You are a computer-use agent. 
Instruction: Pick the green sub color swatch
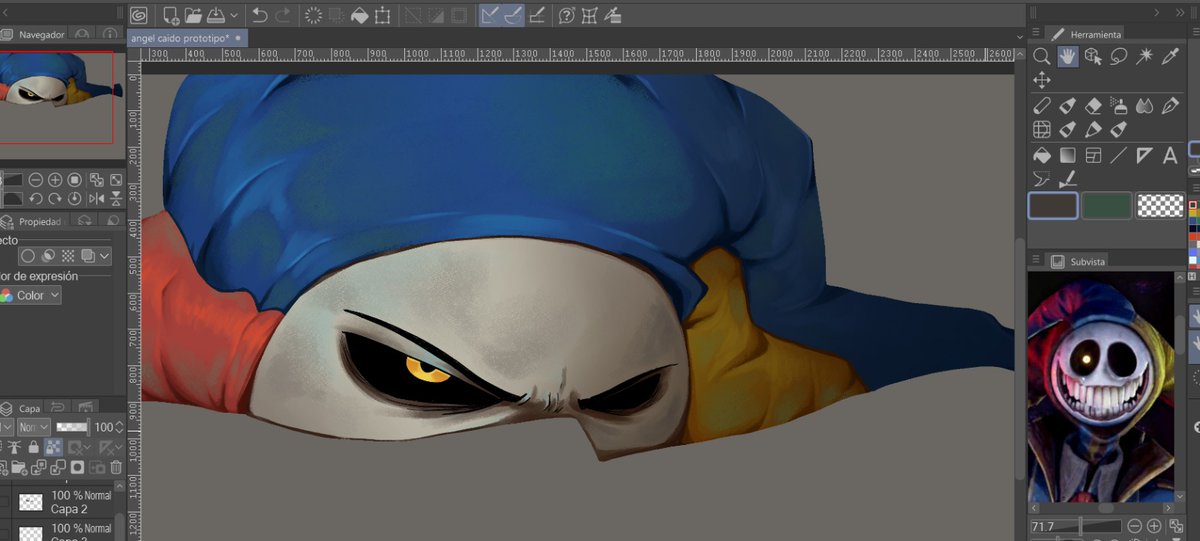[x=1106, y=206]
